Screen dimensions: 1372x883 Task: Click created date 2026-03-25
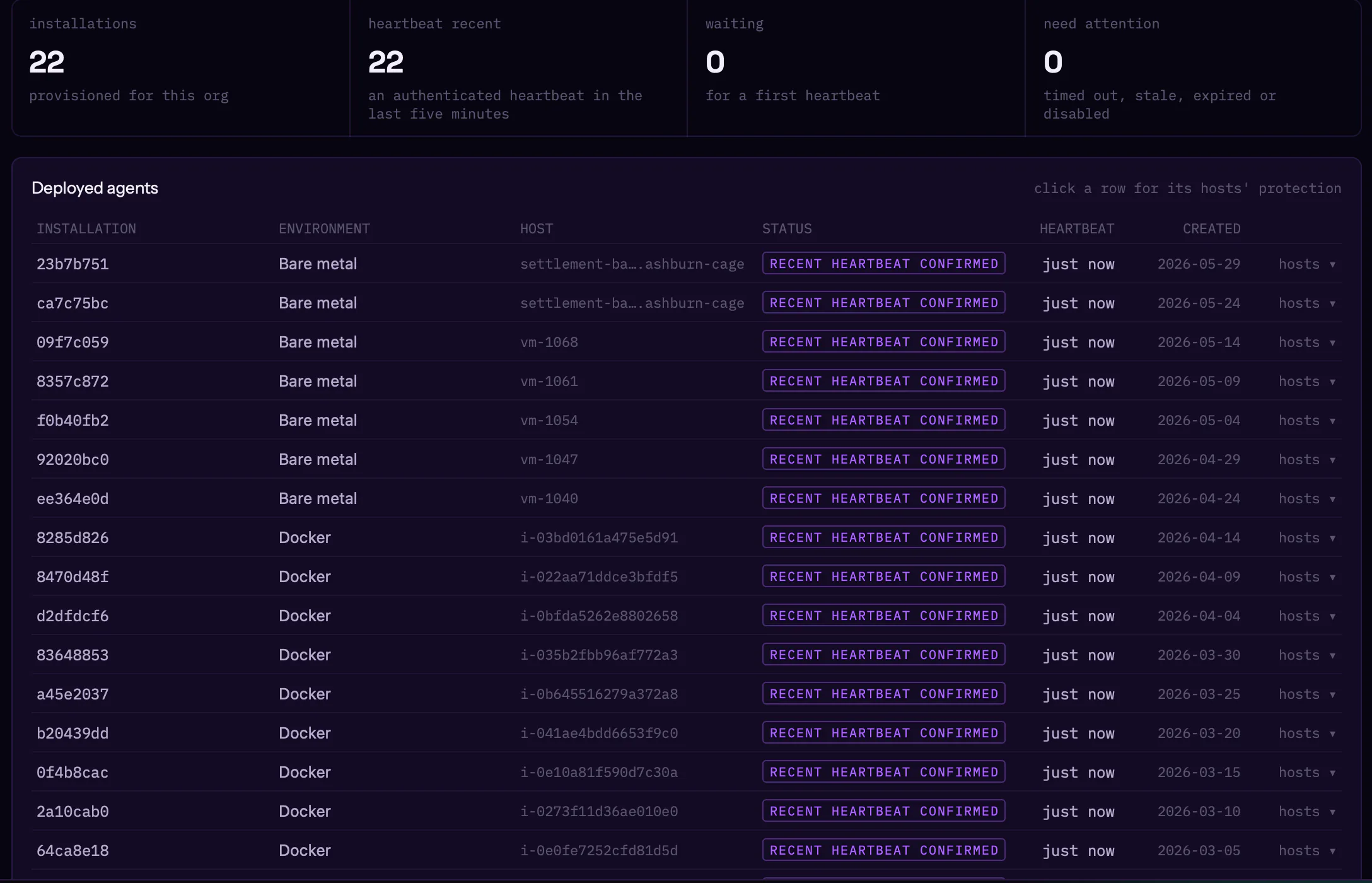[x=1199, y=694]
